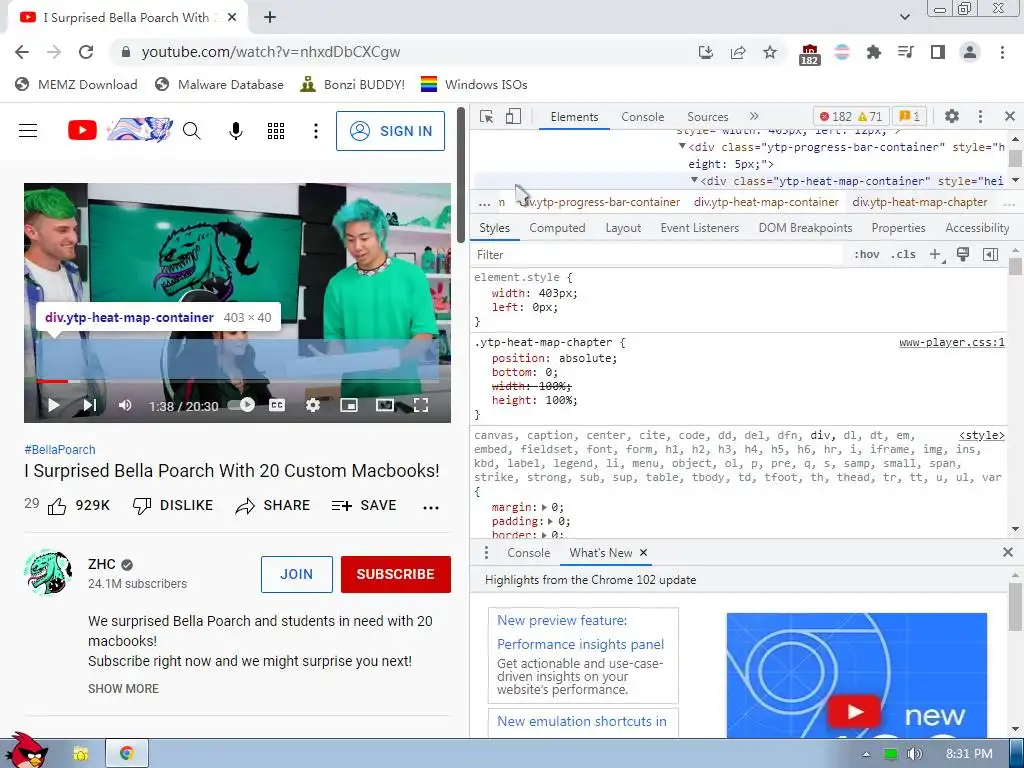Click the DISLIKE button

click(172, 505)
